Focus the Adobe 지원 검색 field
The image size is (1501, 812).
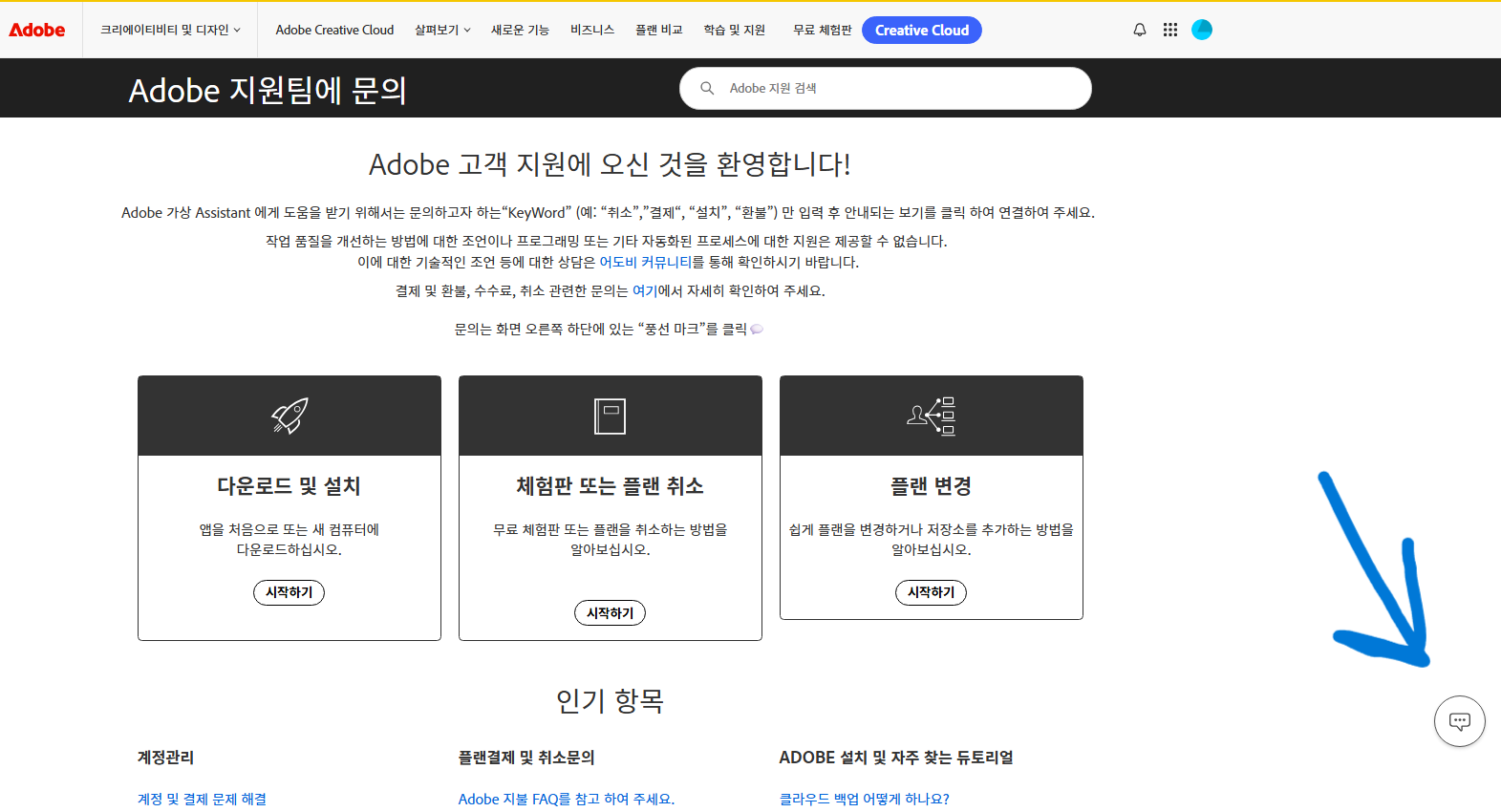point(886,88)
